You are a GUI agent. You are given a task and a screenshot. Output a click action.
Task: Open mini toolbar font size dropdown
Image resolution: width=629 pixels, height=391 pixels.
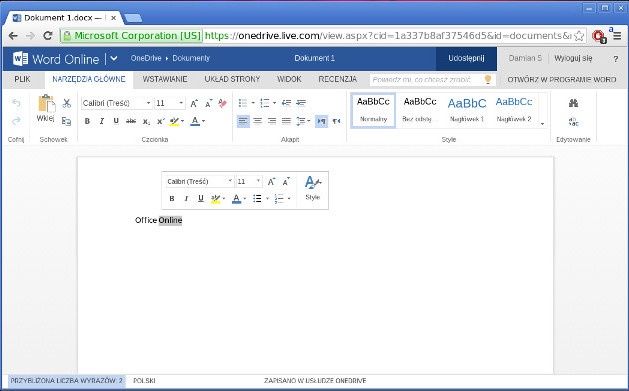258,181
